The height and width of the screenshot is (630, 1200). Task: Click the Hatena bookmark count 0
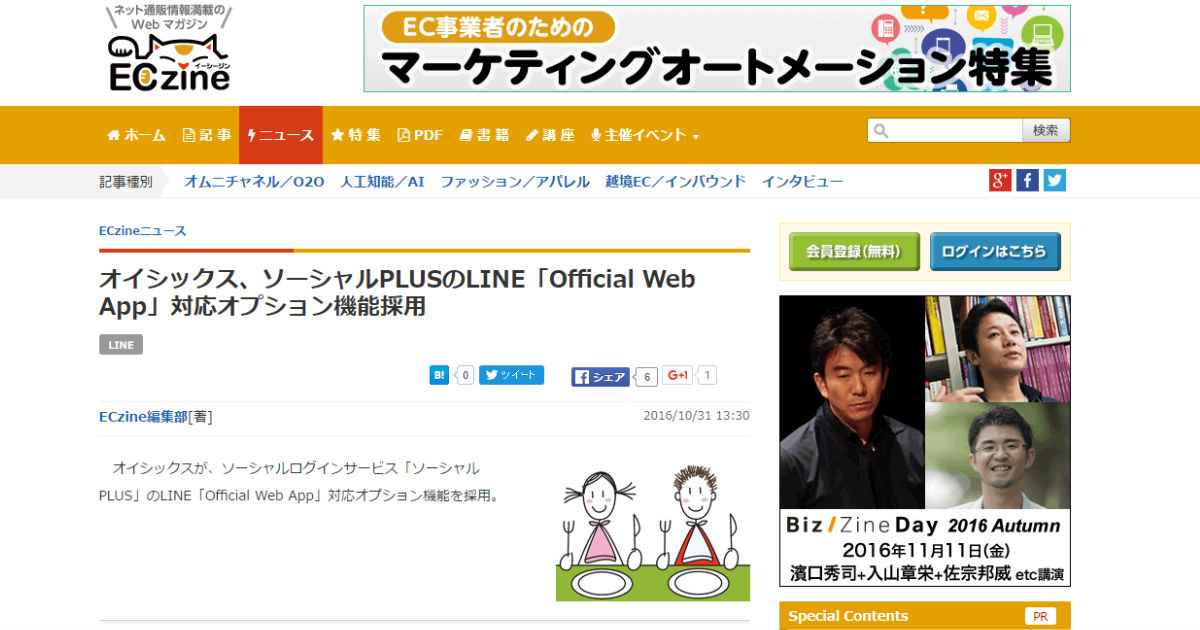point(464,376)
